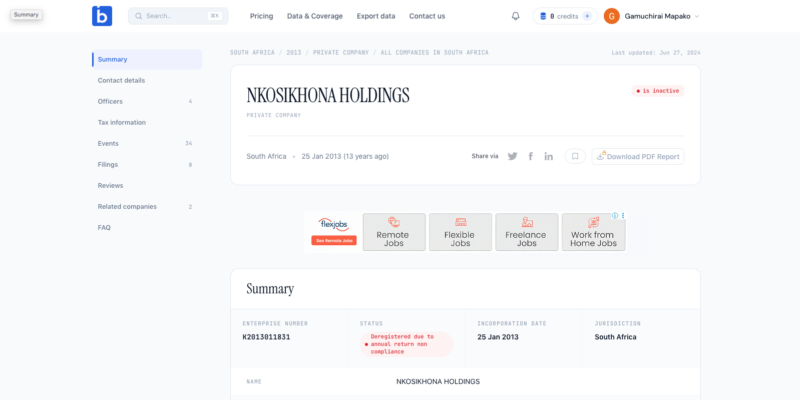
Task: Click the ad info icon
Action: (615, 216)
